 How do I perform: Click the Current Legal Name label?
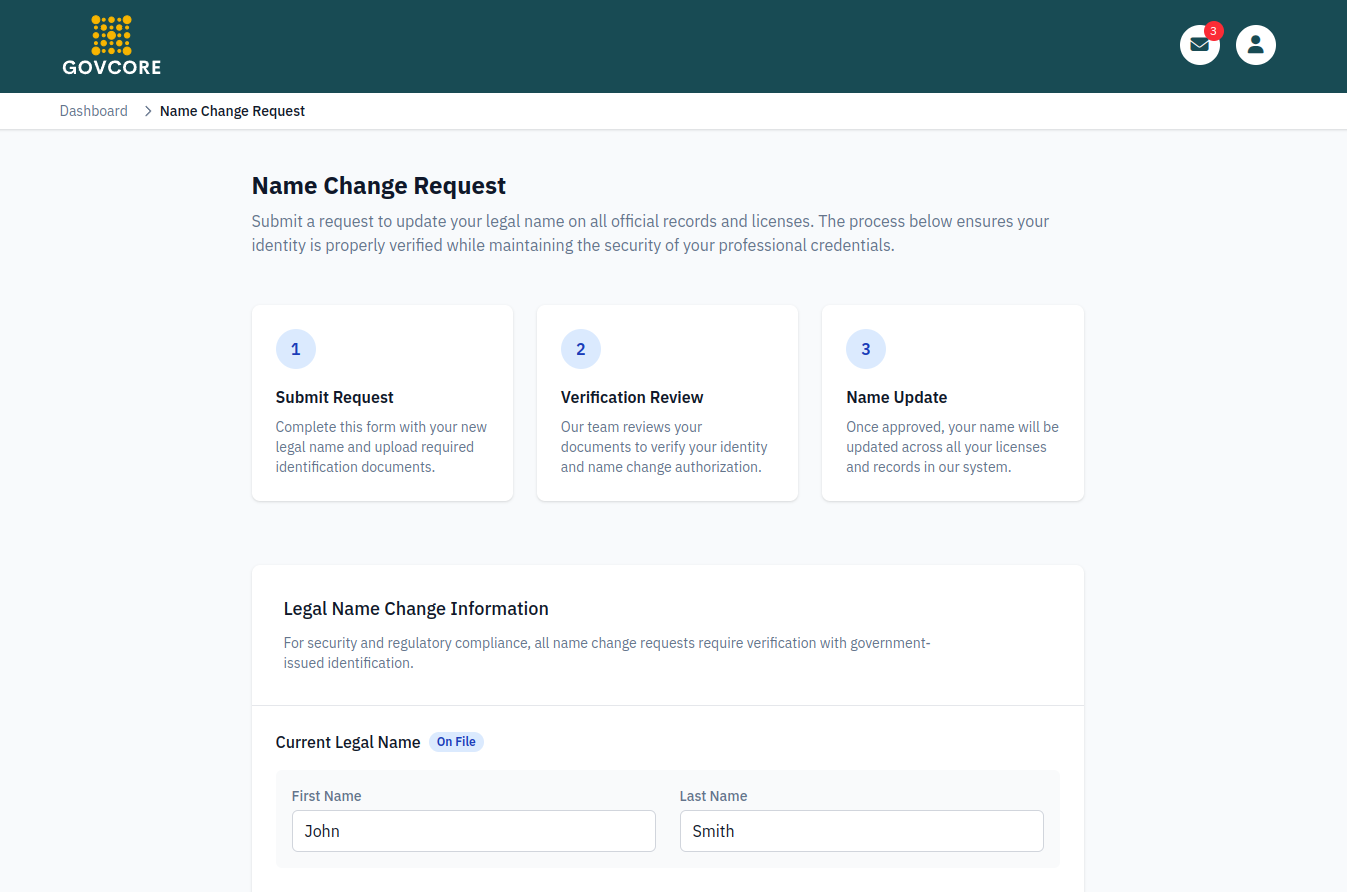(348, 742)
